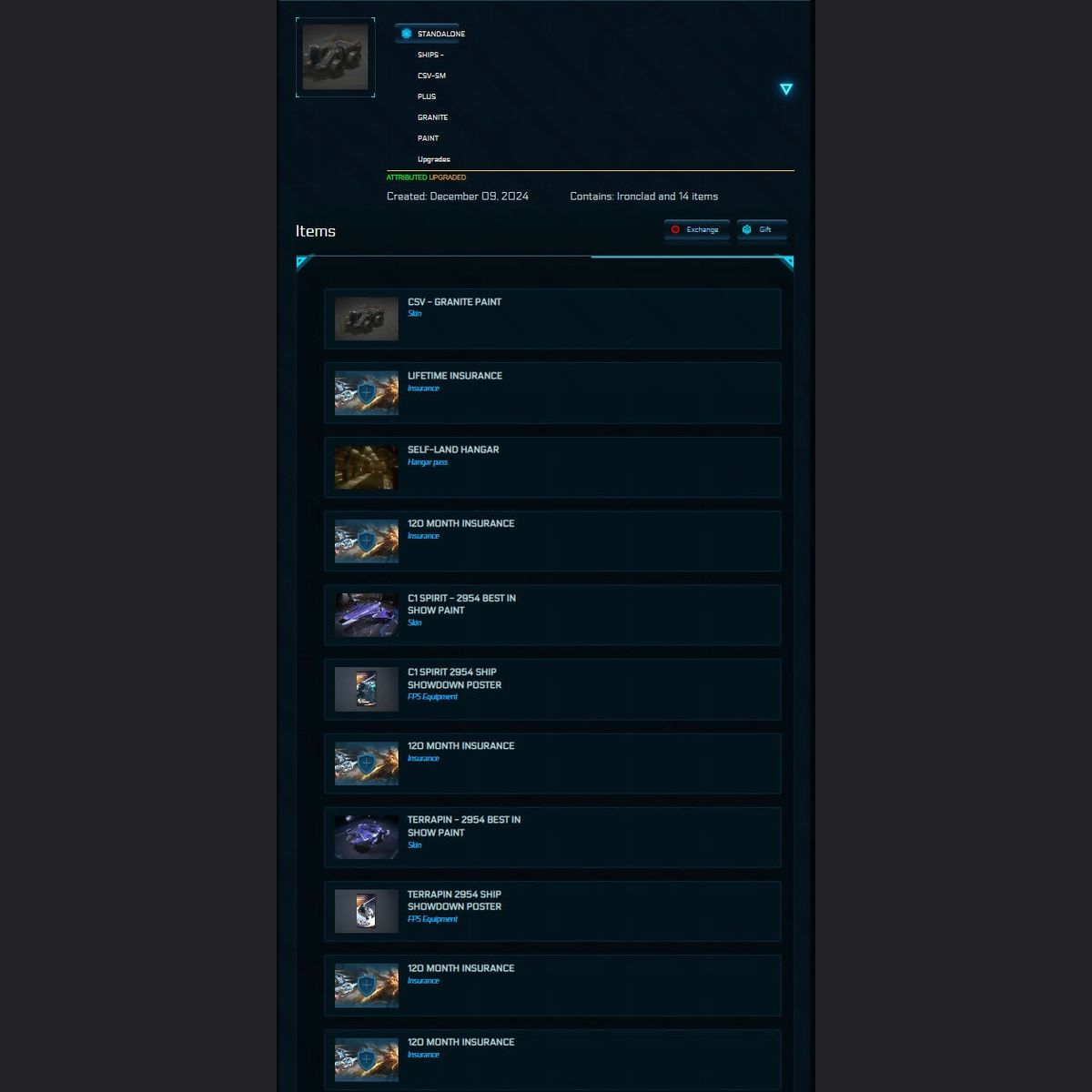Click the Hangar pass link
The width and height of the screenshot is (1092, 1092).
[428, 462]
